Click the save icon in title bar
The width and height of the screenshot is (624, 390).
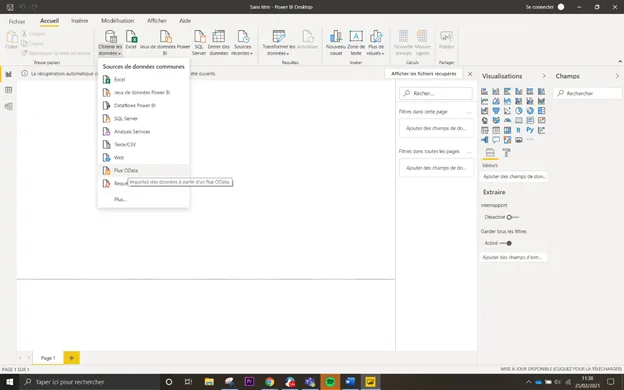(x=10, y=7)
